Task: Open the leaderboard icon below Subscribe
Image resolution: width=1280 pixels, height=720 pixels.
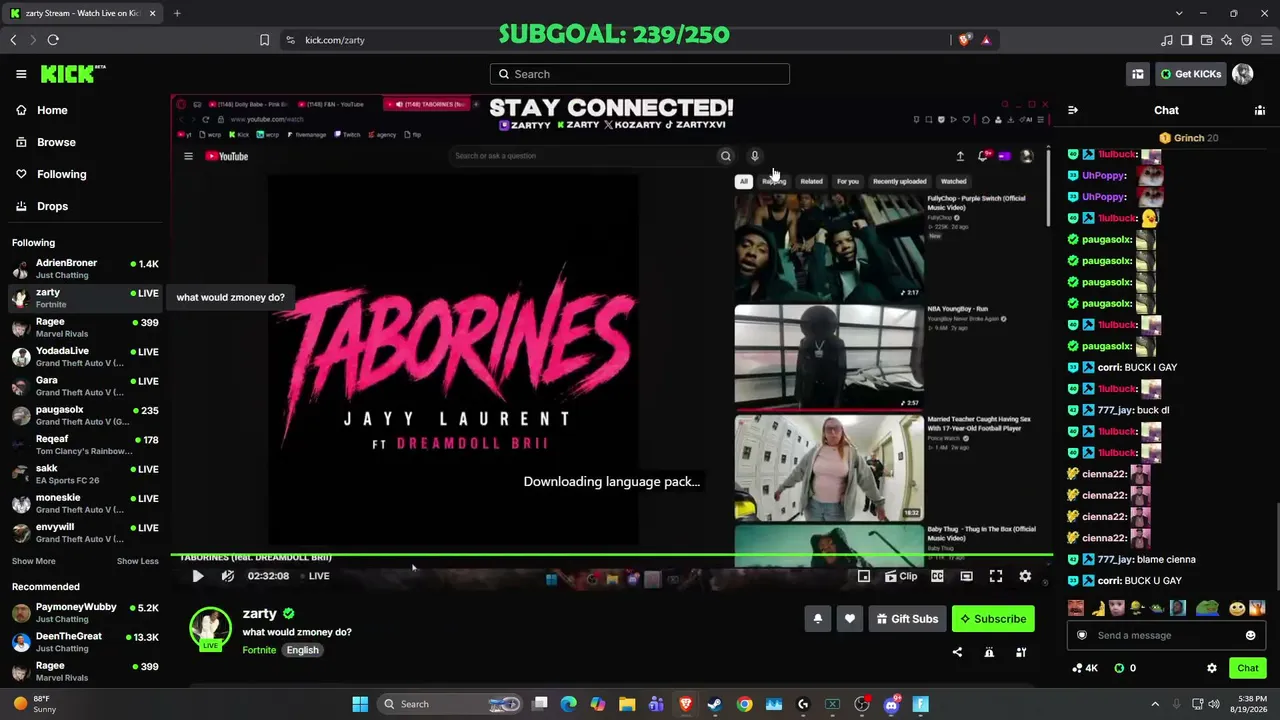Action: (x=1021, y=652)
